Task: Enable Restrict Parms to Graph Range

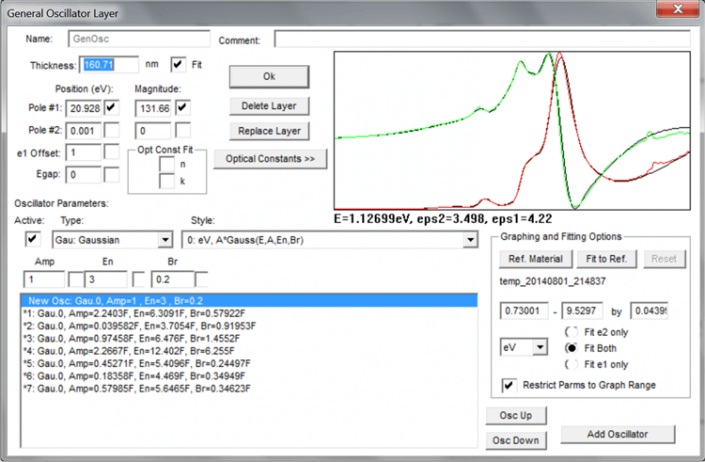Action: 509,385
